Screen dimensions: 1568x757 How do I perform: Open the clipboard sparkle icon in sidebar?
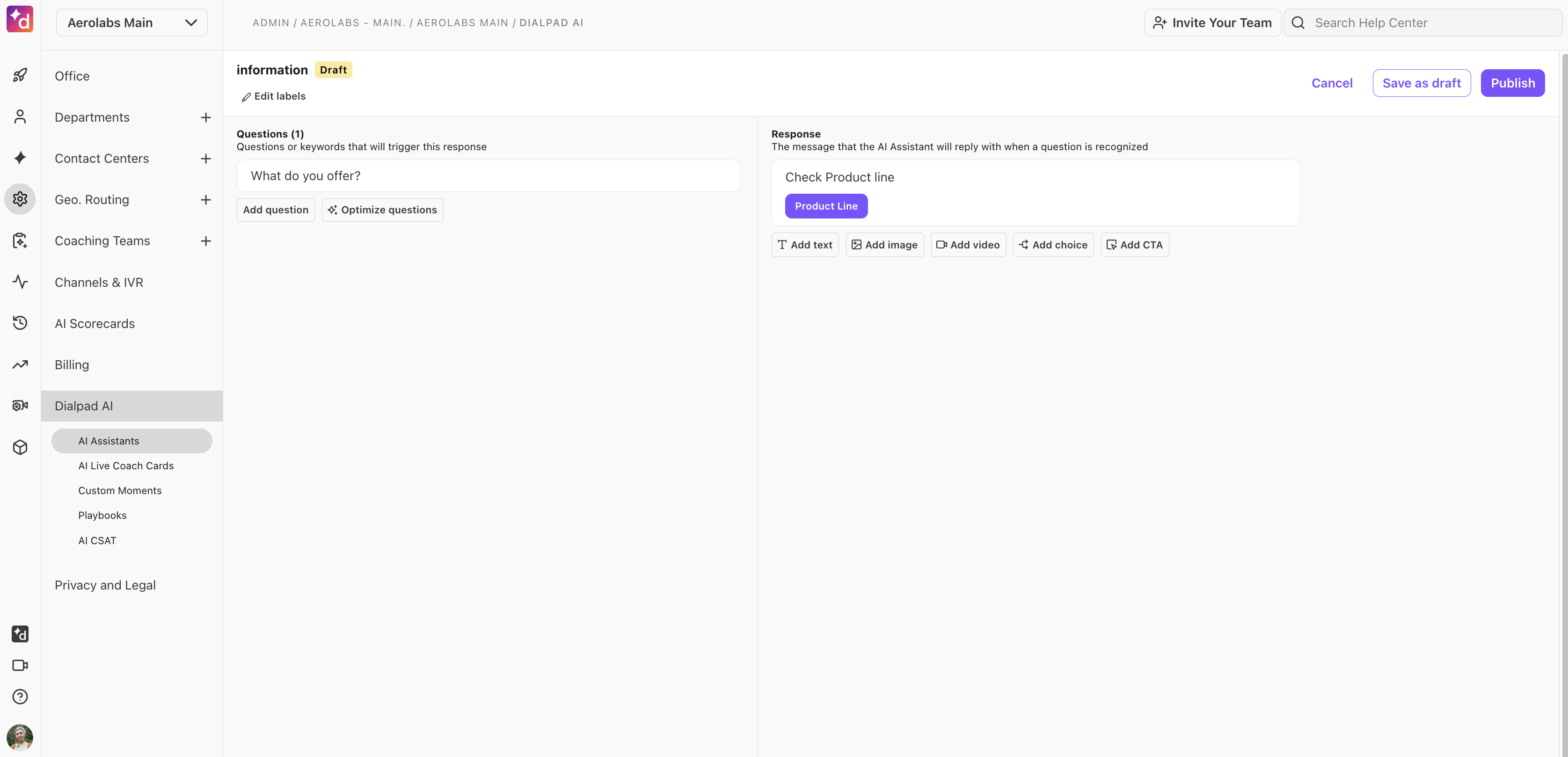tap(20, 240)
